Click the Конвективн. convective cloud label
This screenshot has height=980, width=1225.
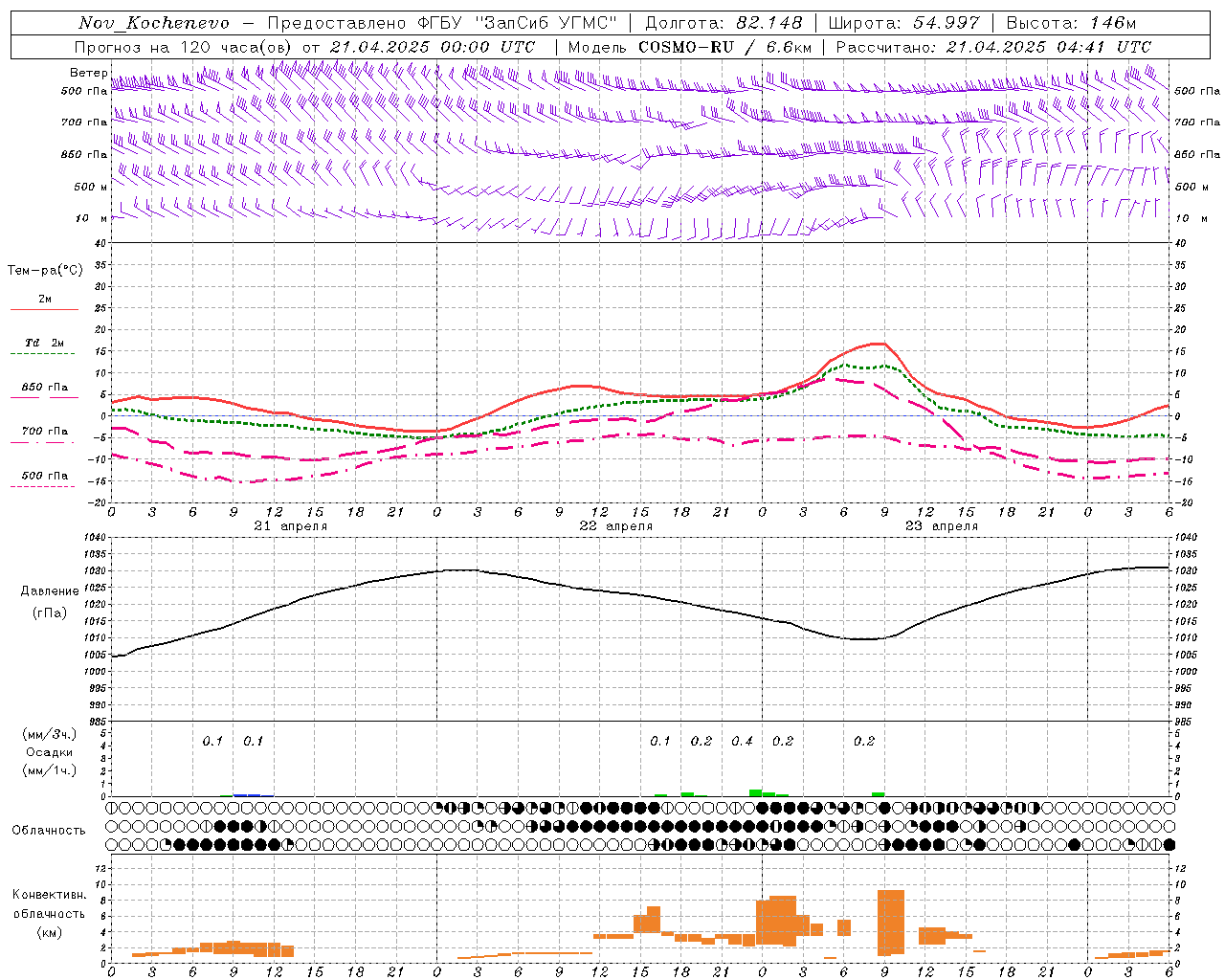(50, 895)
